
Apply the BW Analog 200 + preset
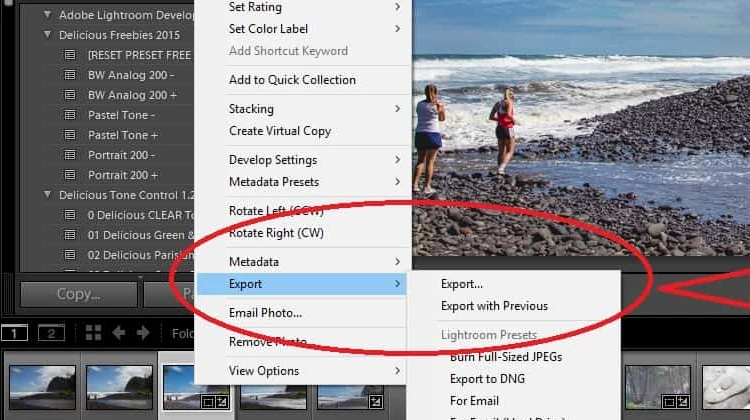132,95
